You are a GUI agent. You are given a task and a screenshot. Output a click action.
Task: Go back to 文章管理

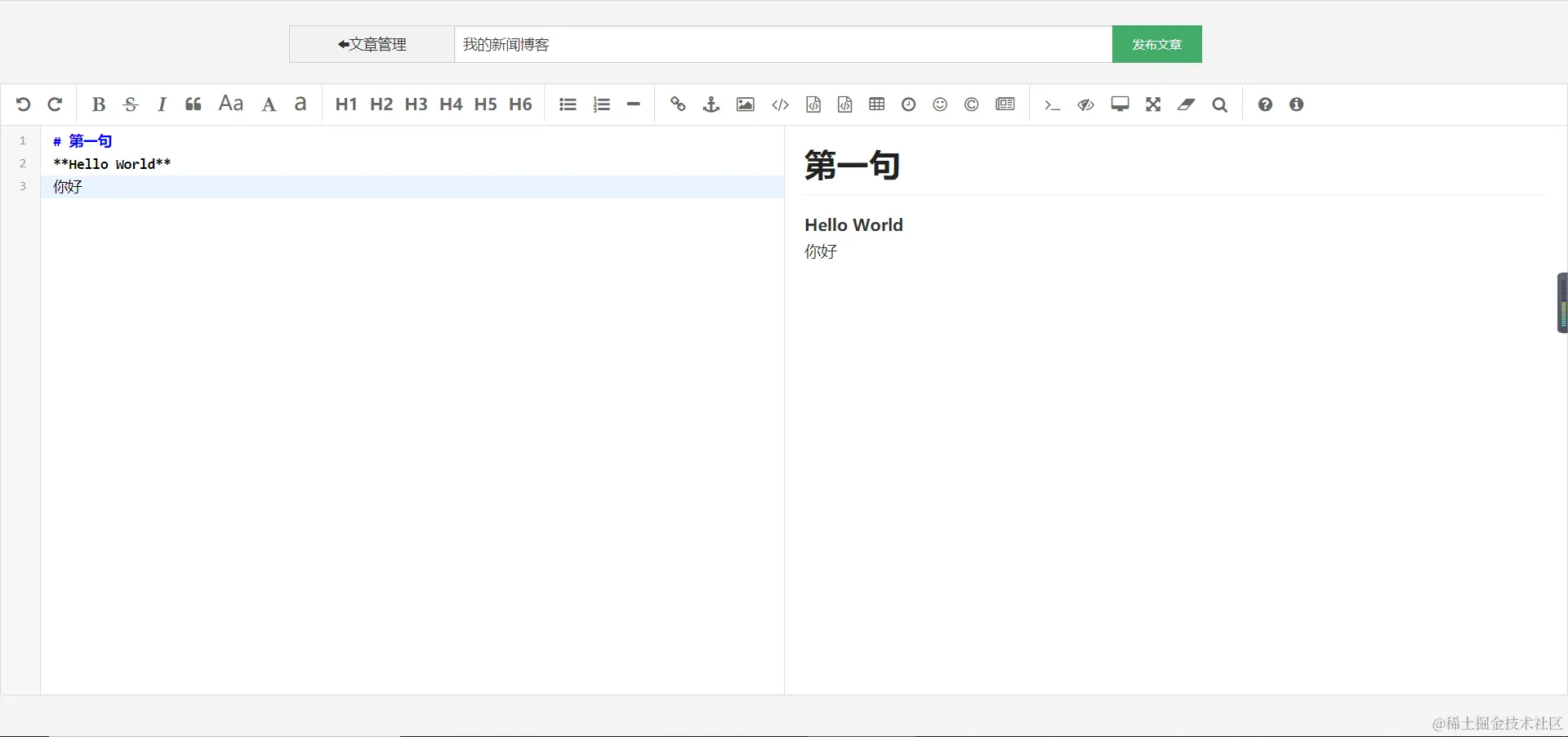(x=372, y=44)
